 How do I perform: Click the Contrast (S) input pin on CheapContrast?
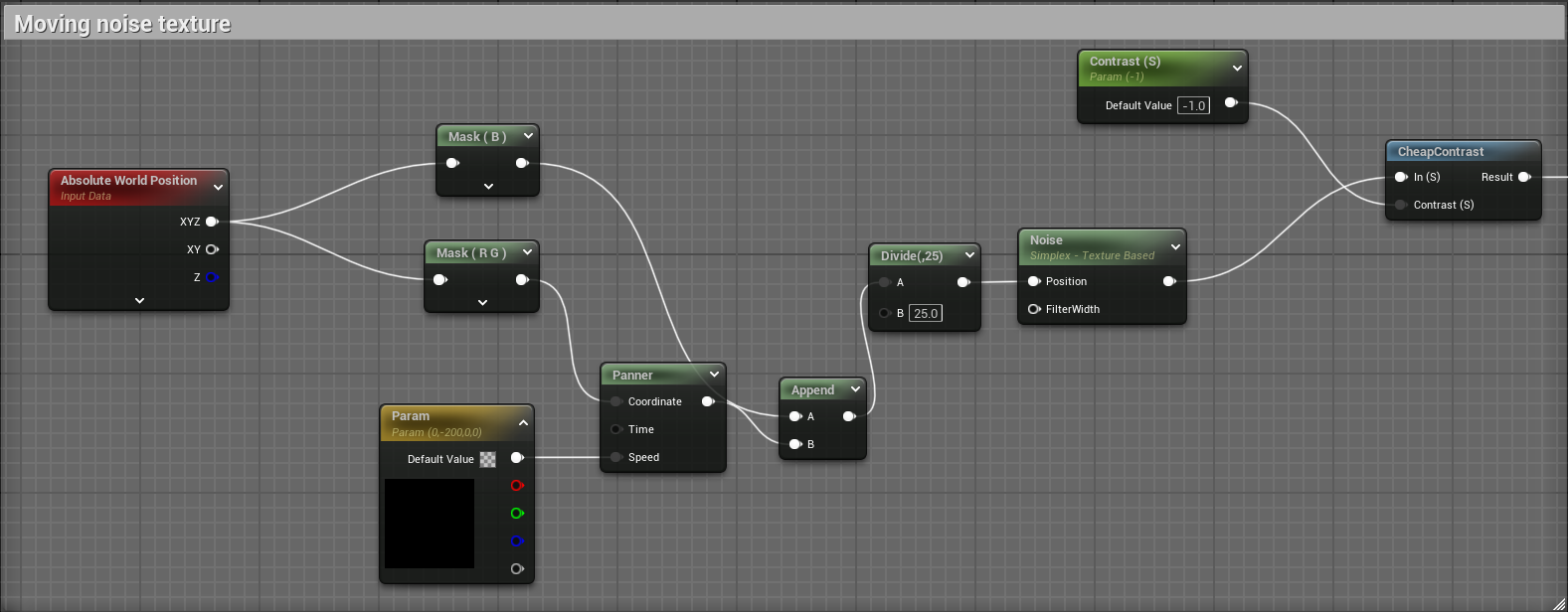[x=1401, y=205]
